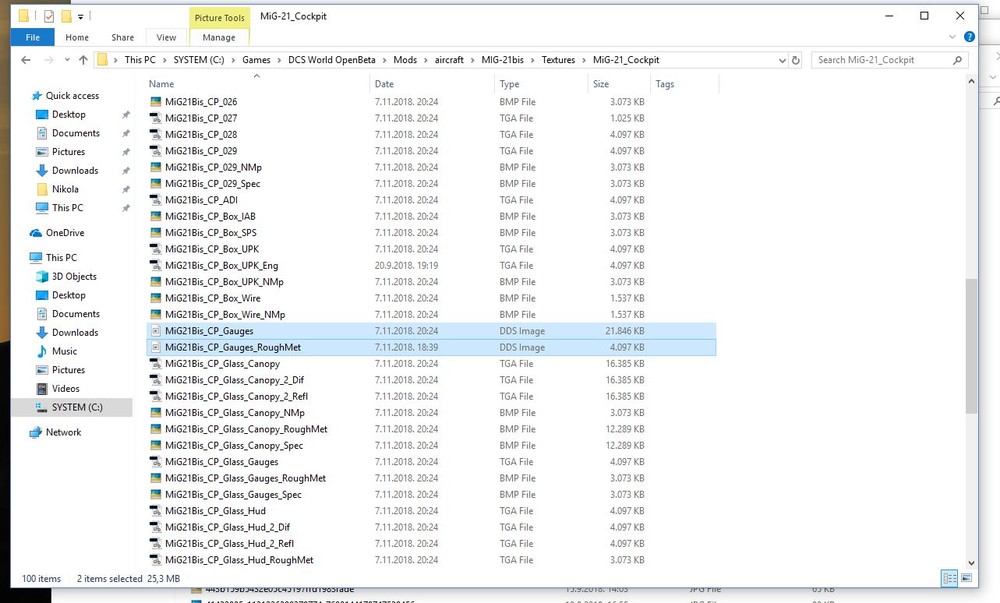Screen dimensions: 1000x603
Task: Select file MiG21Bis_CP_Glass_Gauges_Spec
Action: [233, 495]
